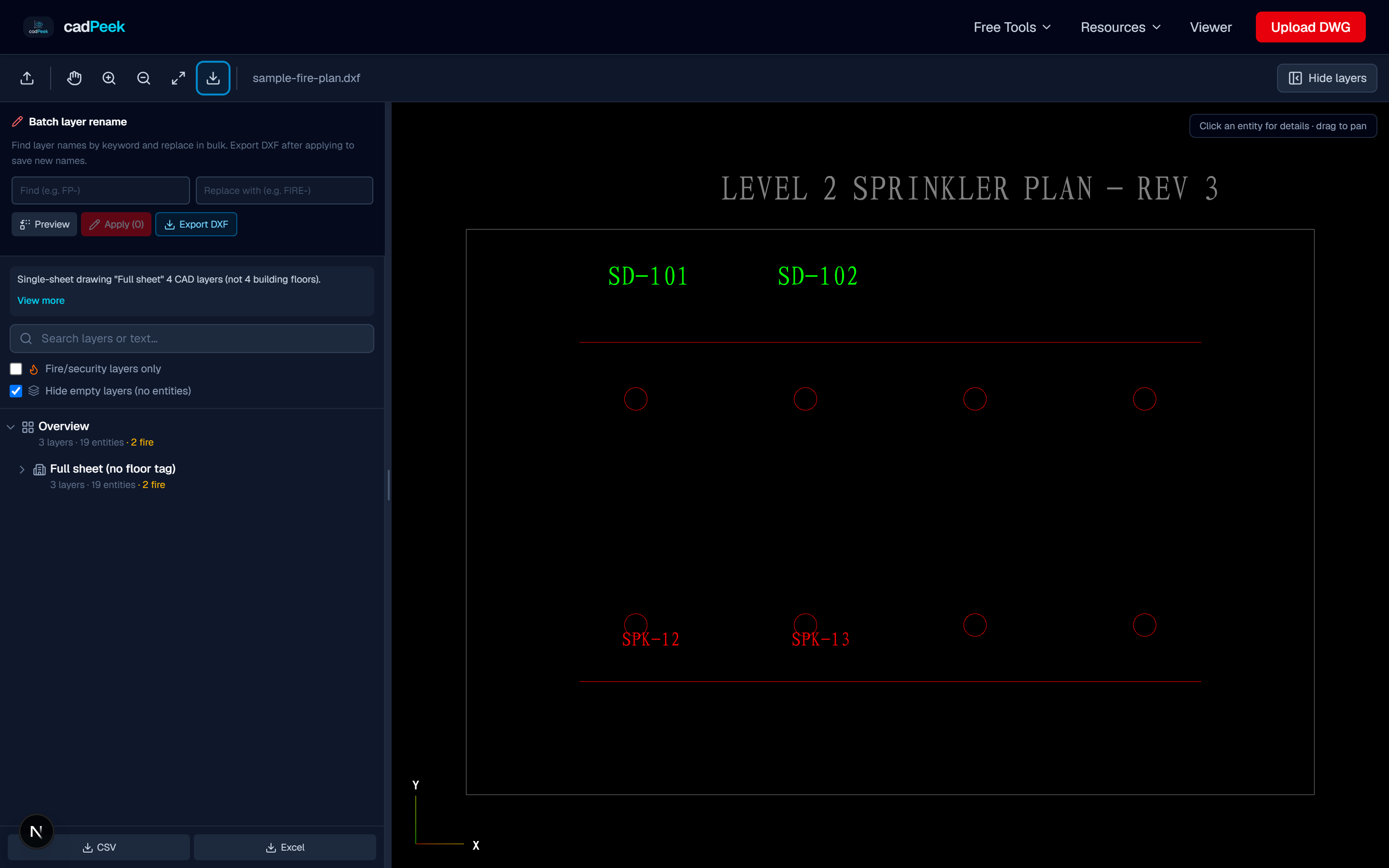The image size is (1389, 868).
Task: Click the Upload DWG button
Action: 1310,27
